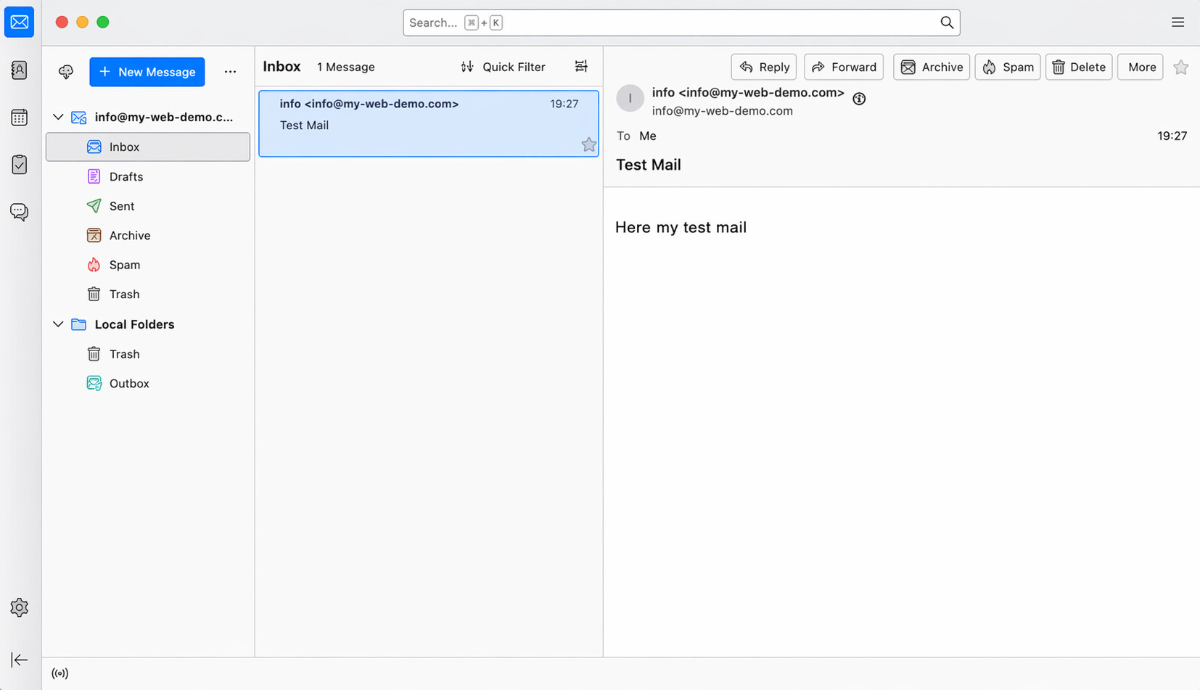Click the Get Messages cloud icon
The height and width of the screenshot is (690, 1200).
coord(66,72)
